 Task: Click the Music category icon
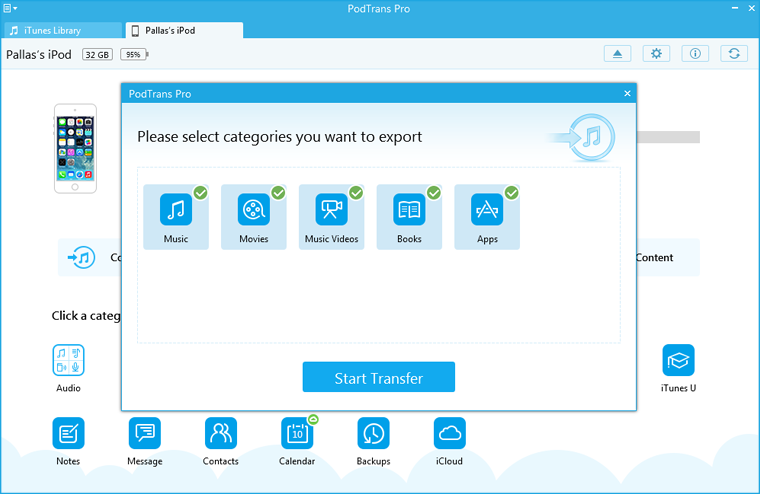176,210
